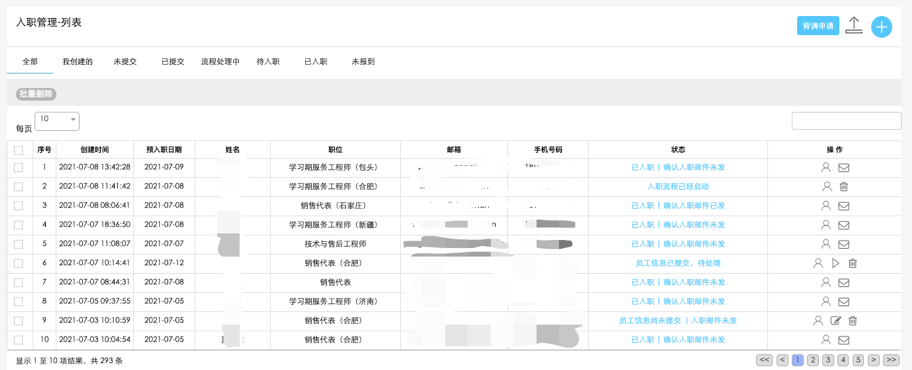
Task: Click envelope icon in row 10
Action: coord(843,340)
